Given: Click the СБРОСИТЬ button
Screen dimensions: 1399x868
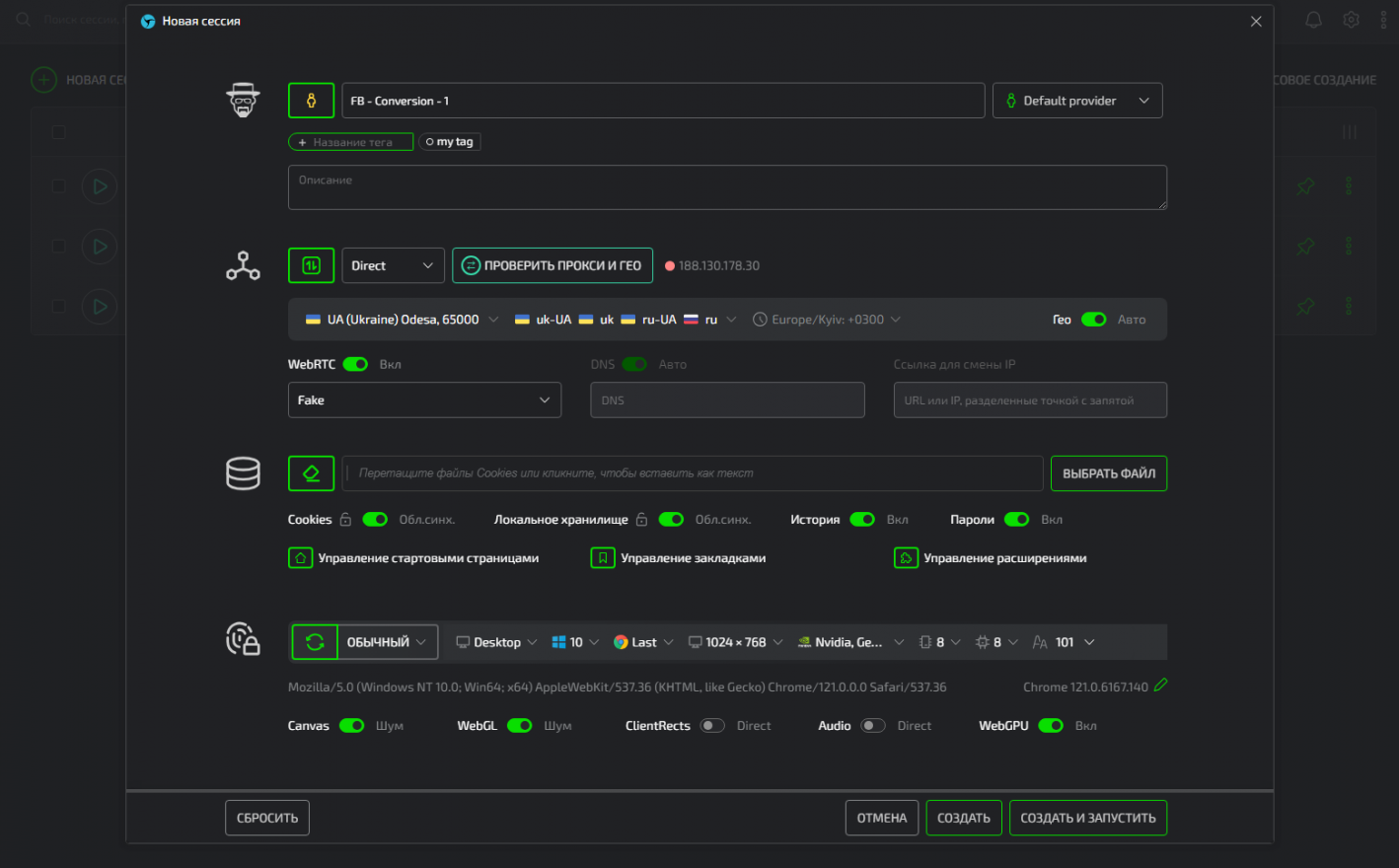Looking at the screenshot, I should click(267, 818).
